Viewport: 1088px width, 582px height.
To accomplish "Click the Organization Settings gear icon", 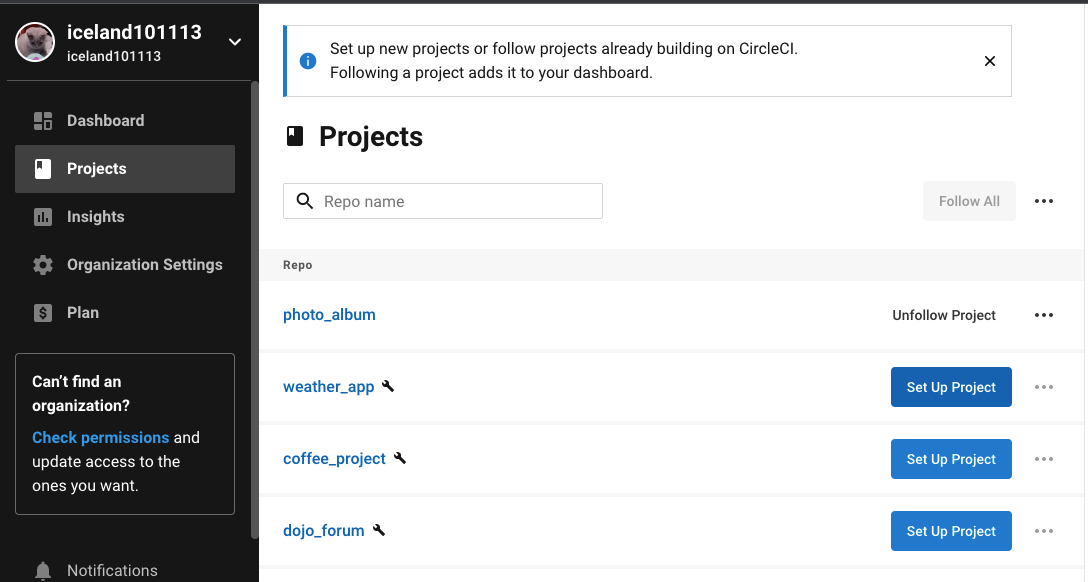I will pos(43,264).
